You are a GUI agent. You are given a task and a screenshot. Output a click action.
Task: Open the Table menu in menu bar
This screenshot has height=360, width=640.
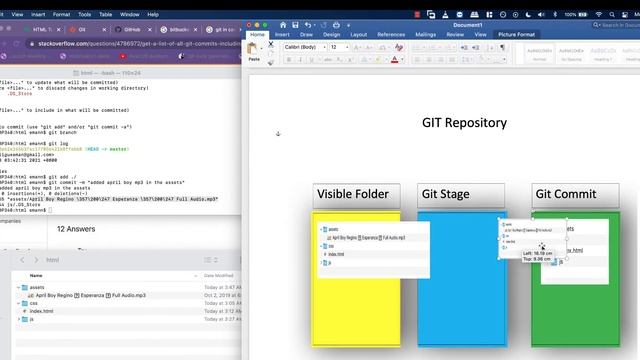(105, 15)
